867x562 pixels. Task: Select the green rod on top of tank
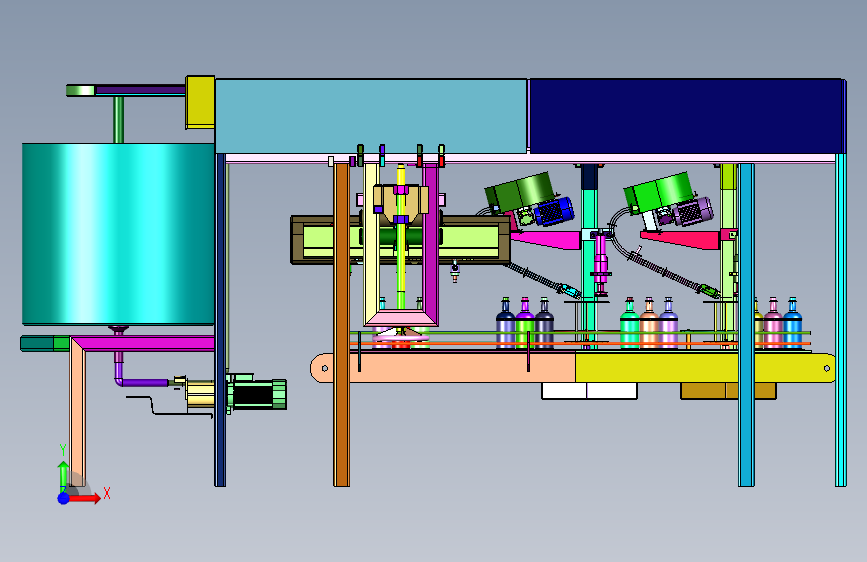pyautogui.click(x=118, y=119)
